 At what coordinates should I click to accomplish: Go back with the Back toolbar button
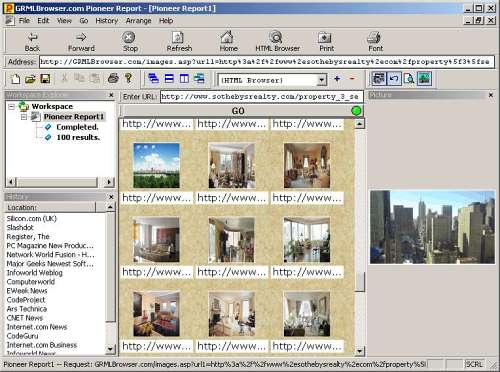(x=32, y=42)
